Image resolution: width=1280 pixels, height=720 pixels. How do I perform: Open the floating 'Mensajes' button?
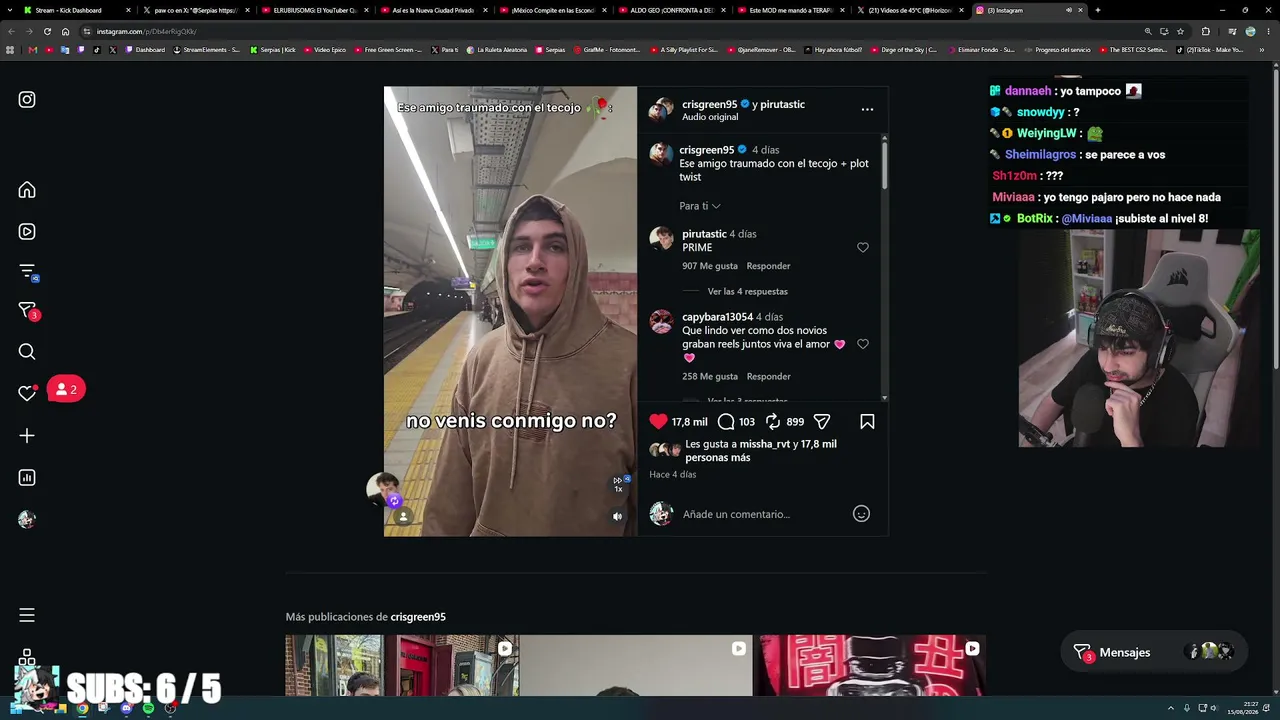tap(1152, 652)
